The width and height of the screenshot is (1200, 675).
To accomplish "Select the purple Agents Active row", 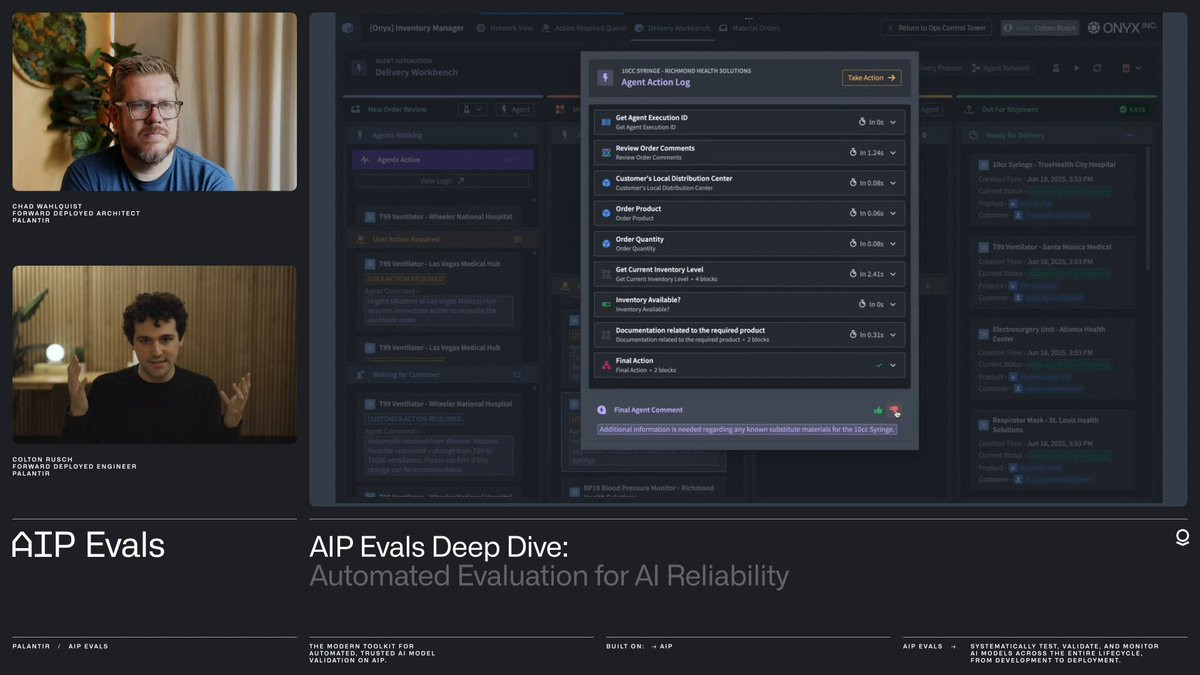I will pyautogui.click(x=442, y=159).
